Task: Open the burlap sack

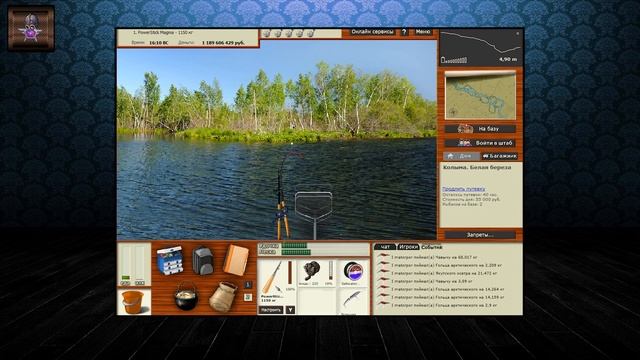Action: click(223, 297)
